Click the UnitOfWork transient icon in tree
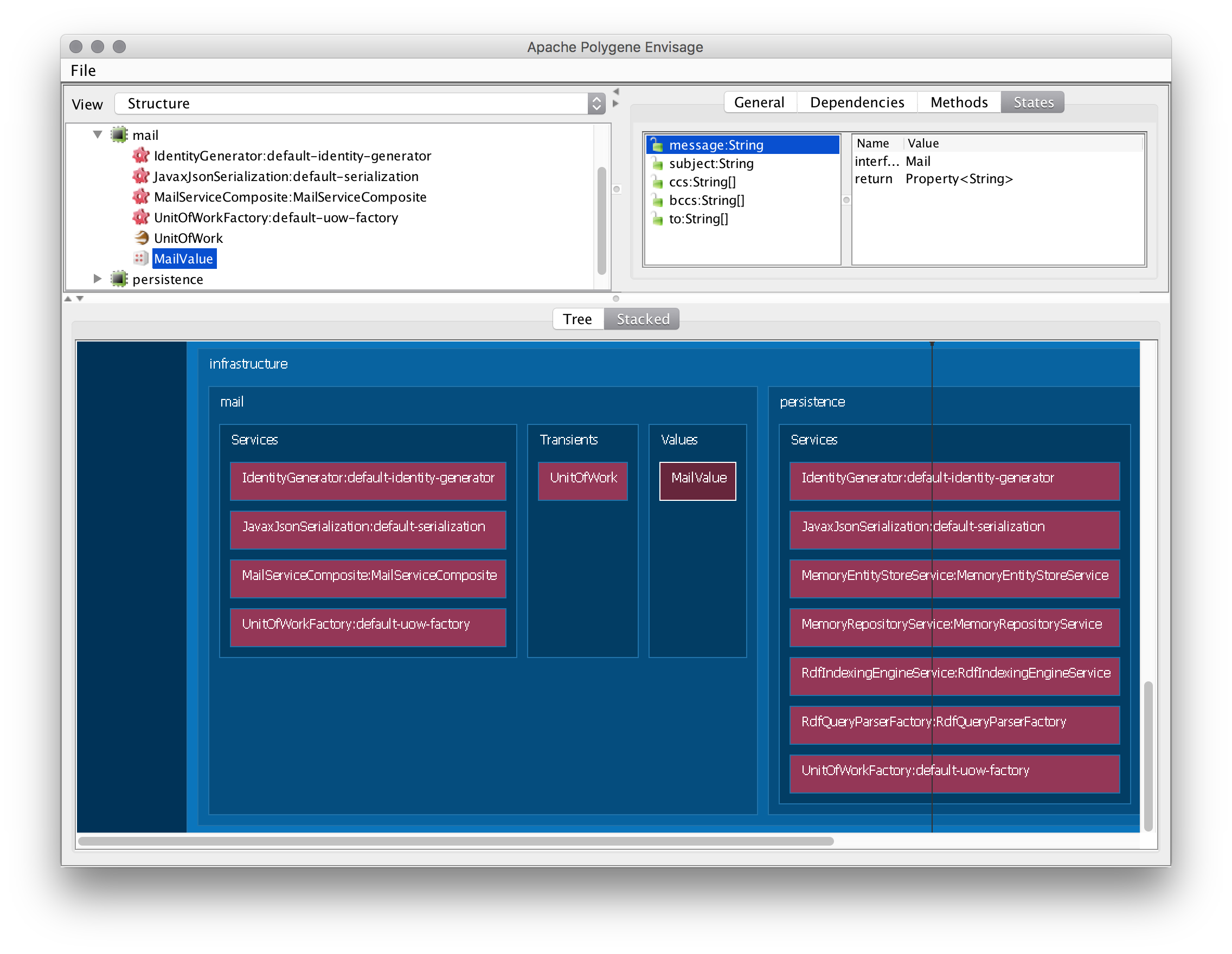1232x954 pixels. (141, 238)
